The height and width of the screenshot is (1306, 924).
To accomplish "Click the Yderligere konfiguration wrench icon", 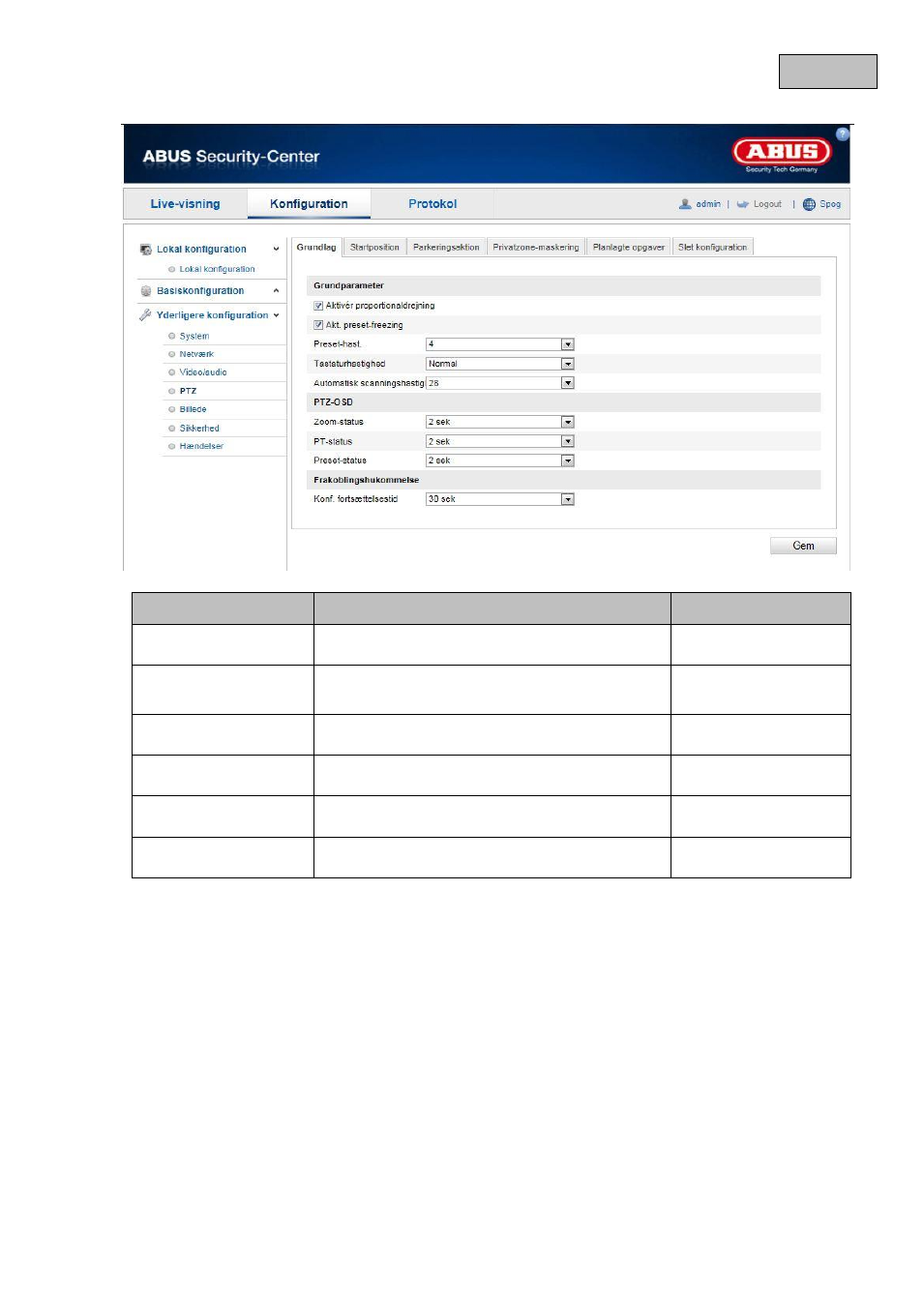I will [x=146, y=315].
